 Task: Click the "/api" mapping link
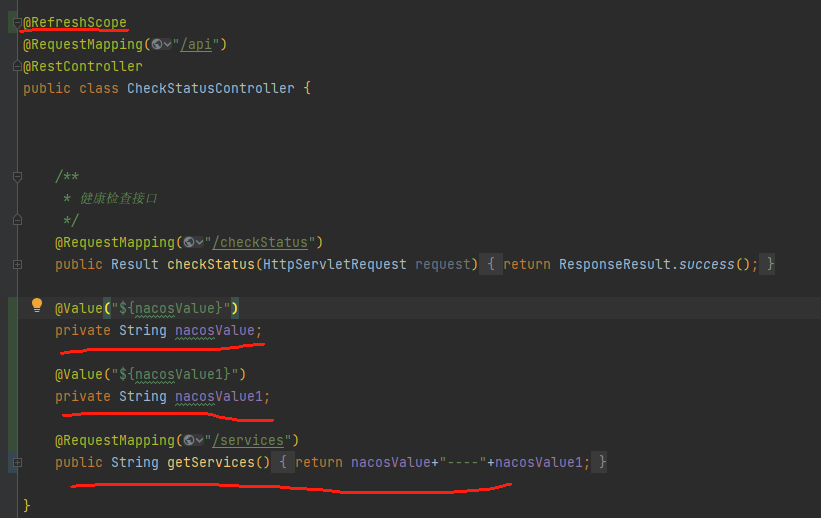pos(196,45)
